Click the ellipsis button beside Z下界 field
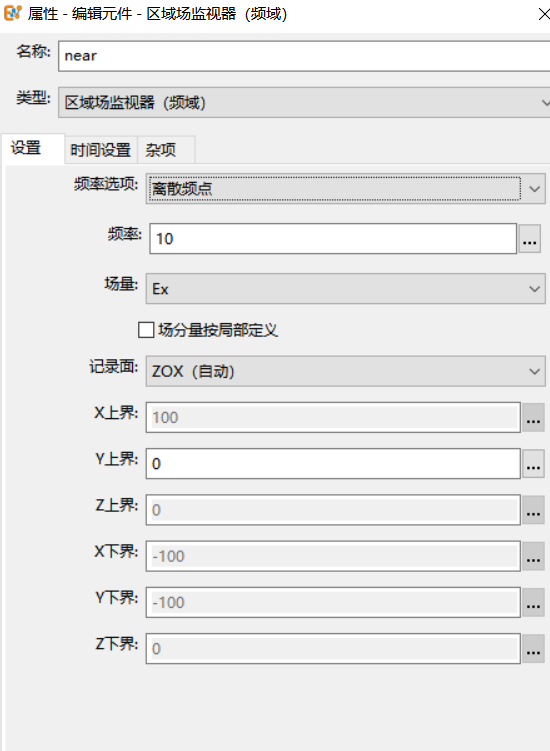This screenshot has height=751, width=550. tap(533, 649)
